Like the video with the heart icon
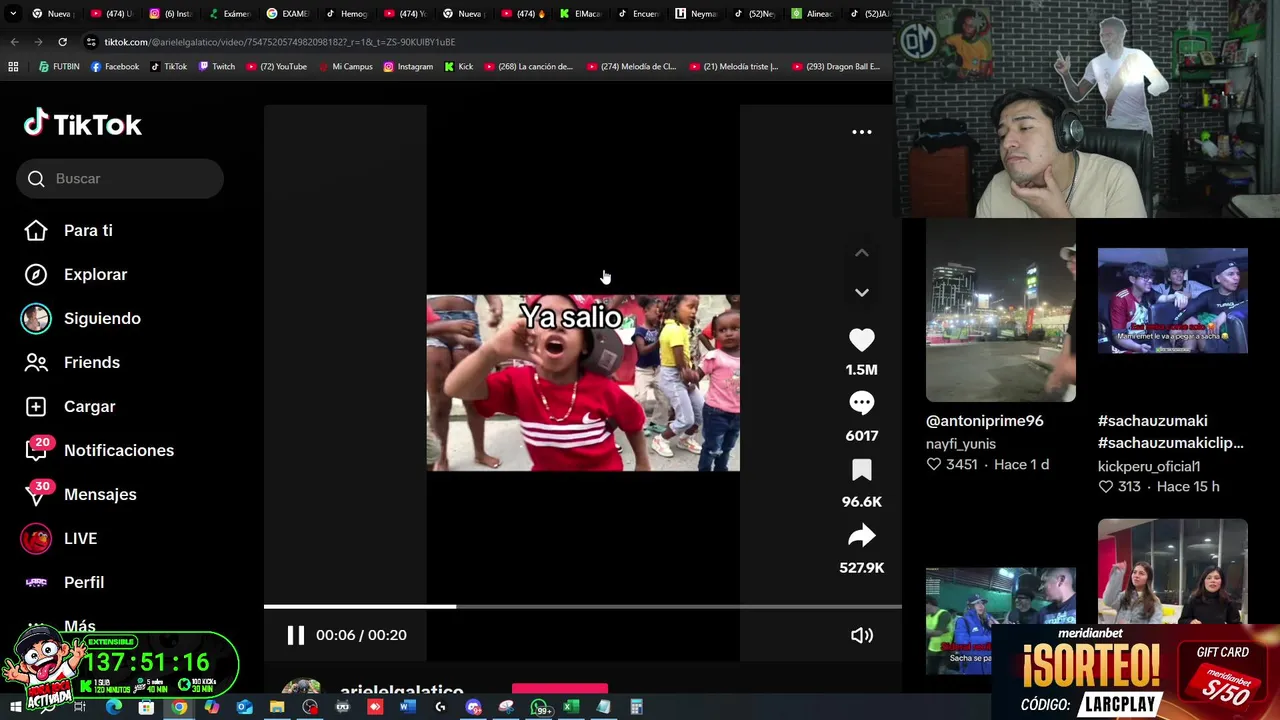Viewport: 1280px width, 720px height. point(861,340)
